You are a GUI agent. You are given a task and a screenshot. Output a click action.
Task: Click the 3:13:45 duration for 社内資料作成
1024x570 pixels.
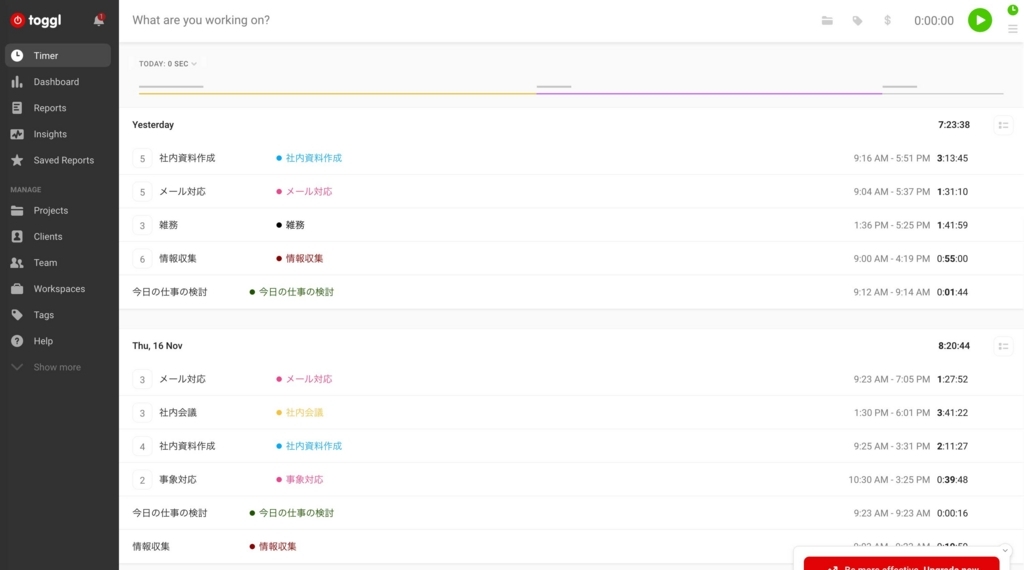click(x=952, y=158)
